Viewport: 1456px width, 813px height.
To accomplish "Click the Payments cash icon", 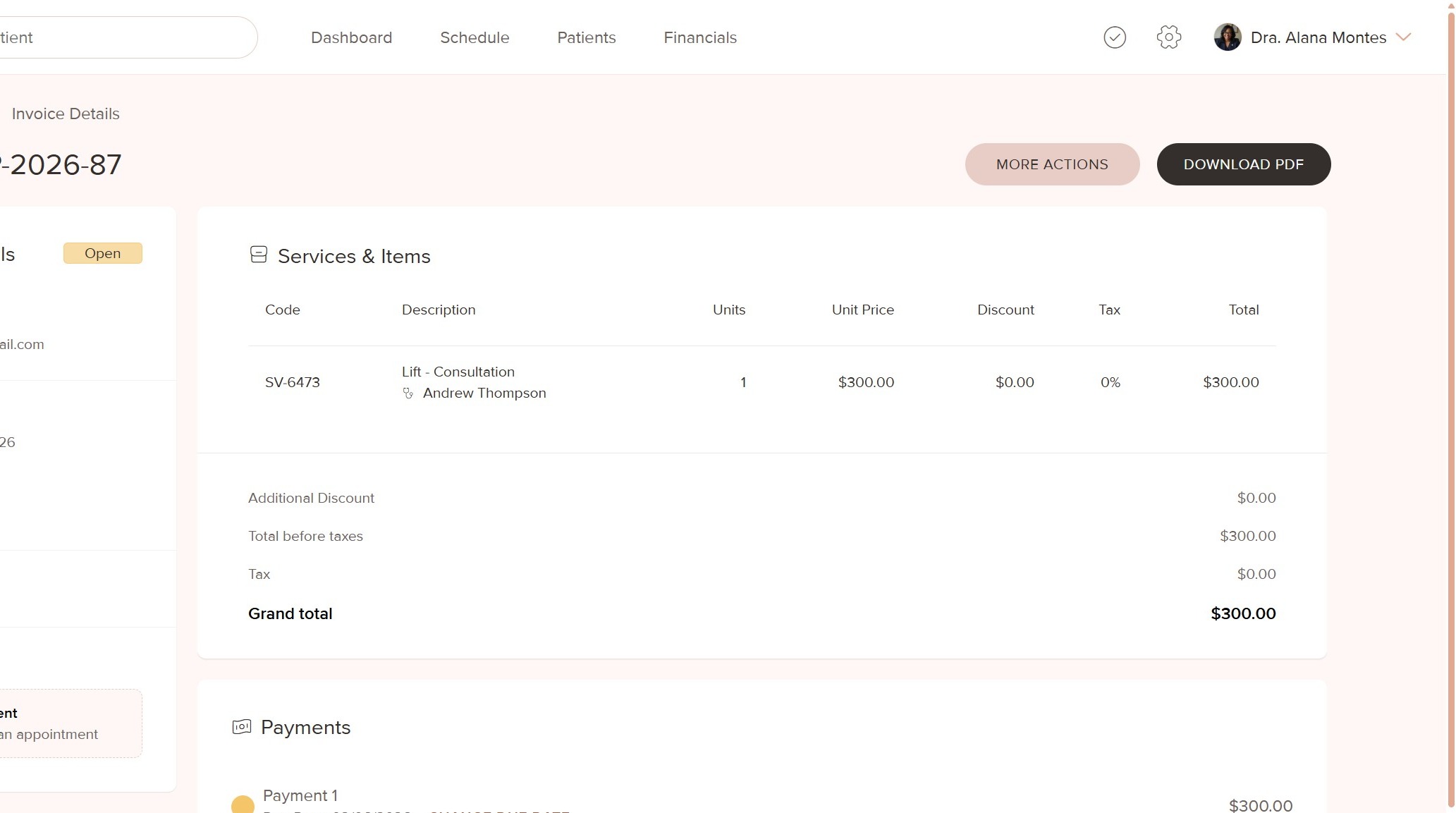I will tap(242, 726).
